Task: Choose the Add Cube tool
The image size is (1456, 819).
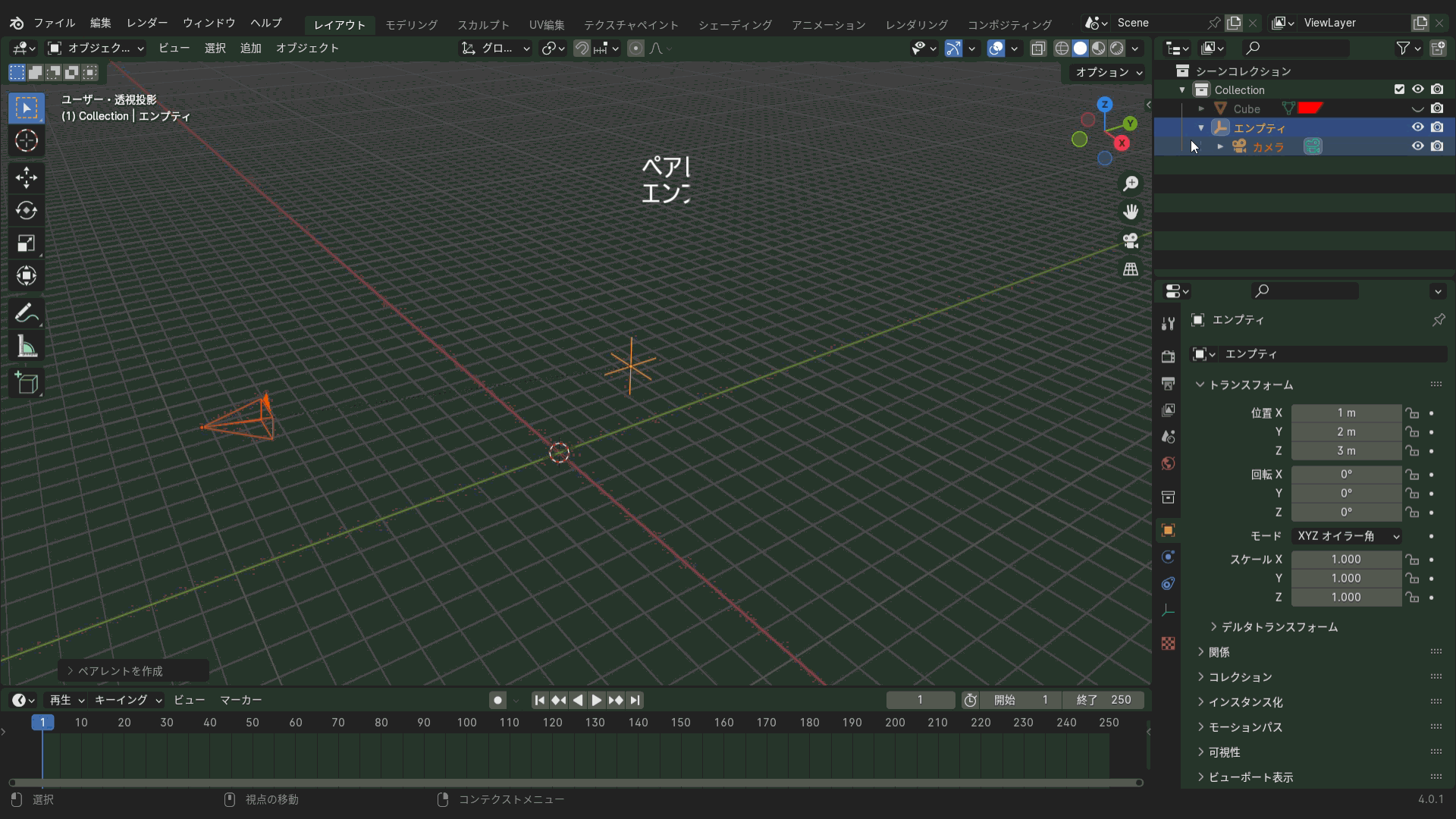Action: [27, 383]
